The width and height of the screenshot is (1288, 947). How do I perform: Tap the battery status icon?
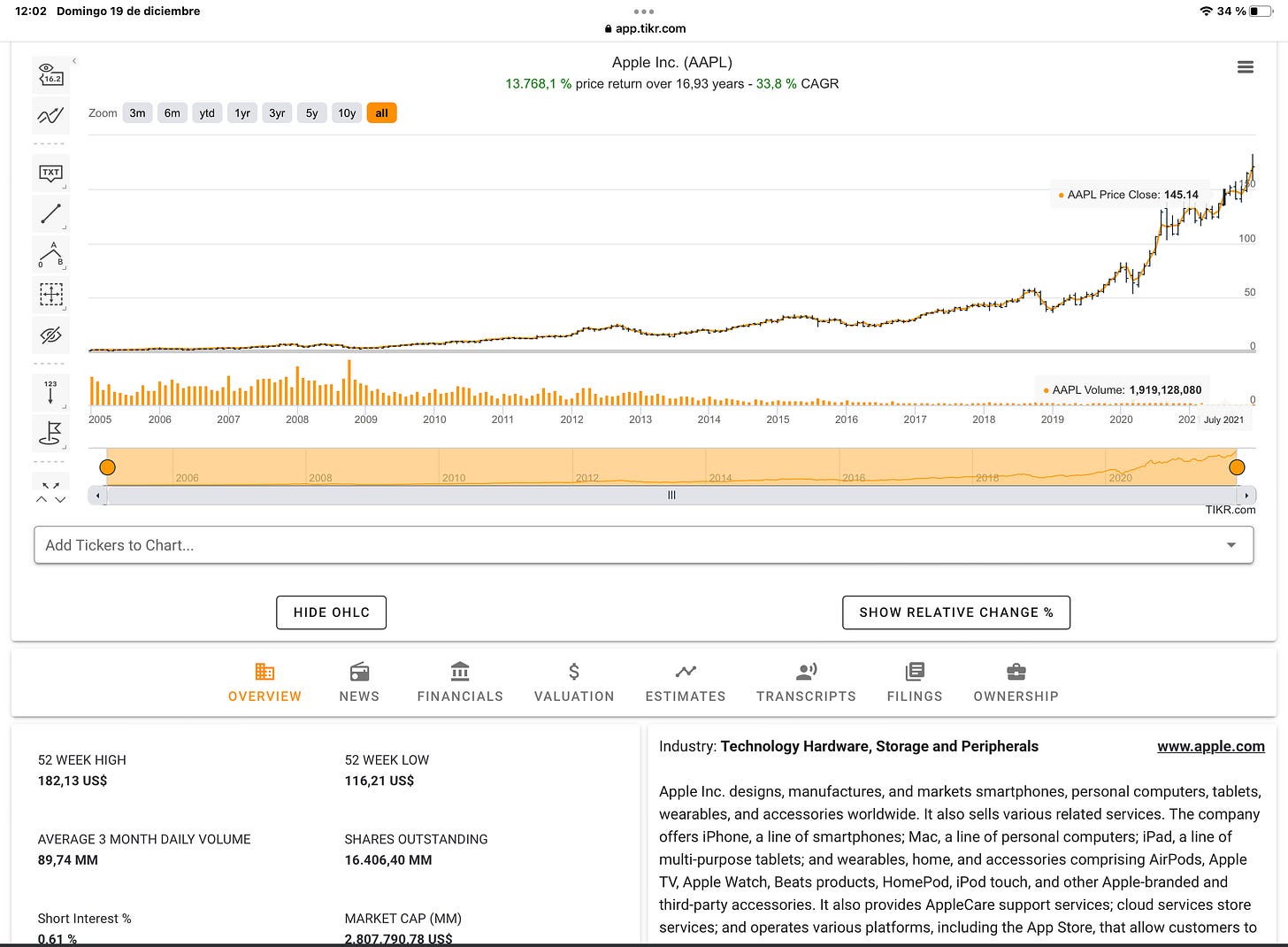(1261, 12)
